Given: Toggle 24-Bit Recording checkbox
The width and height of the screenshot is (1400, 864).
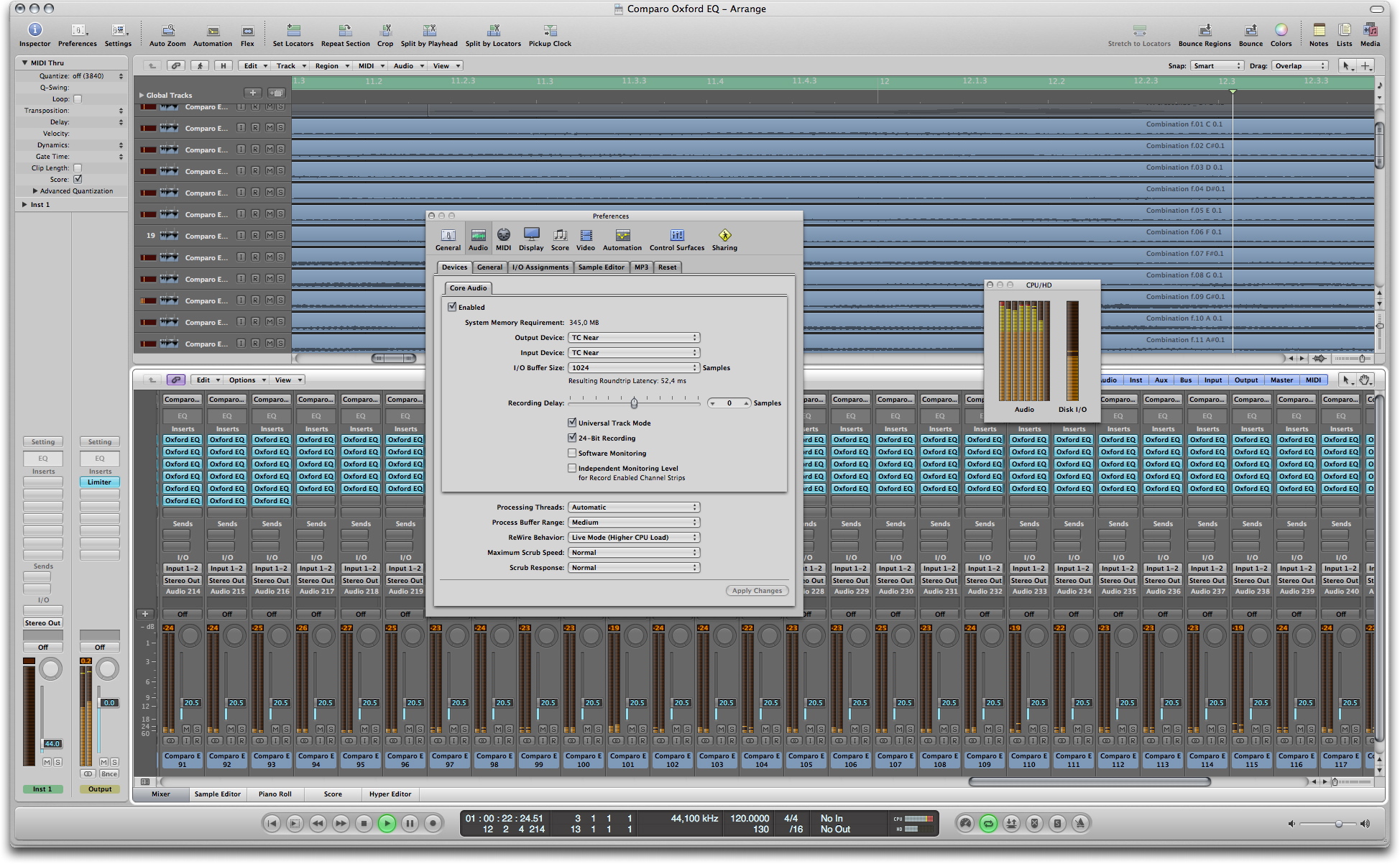Looking at the screenshot, I should point(572,438).
